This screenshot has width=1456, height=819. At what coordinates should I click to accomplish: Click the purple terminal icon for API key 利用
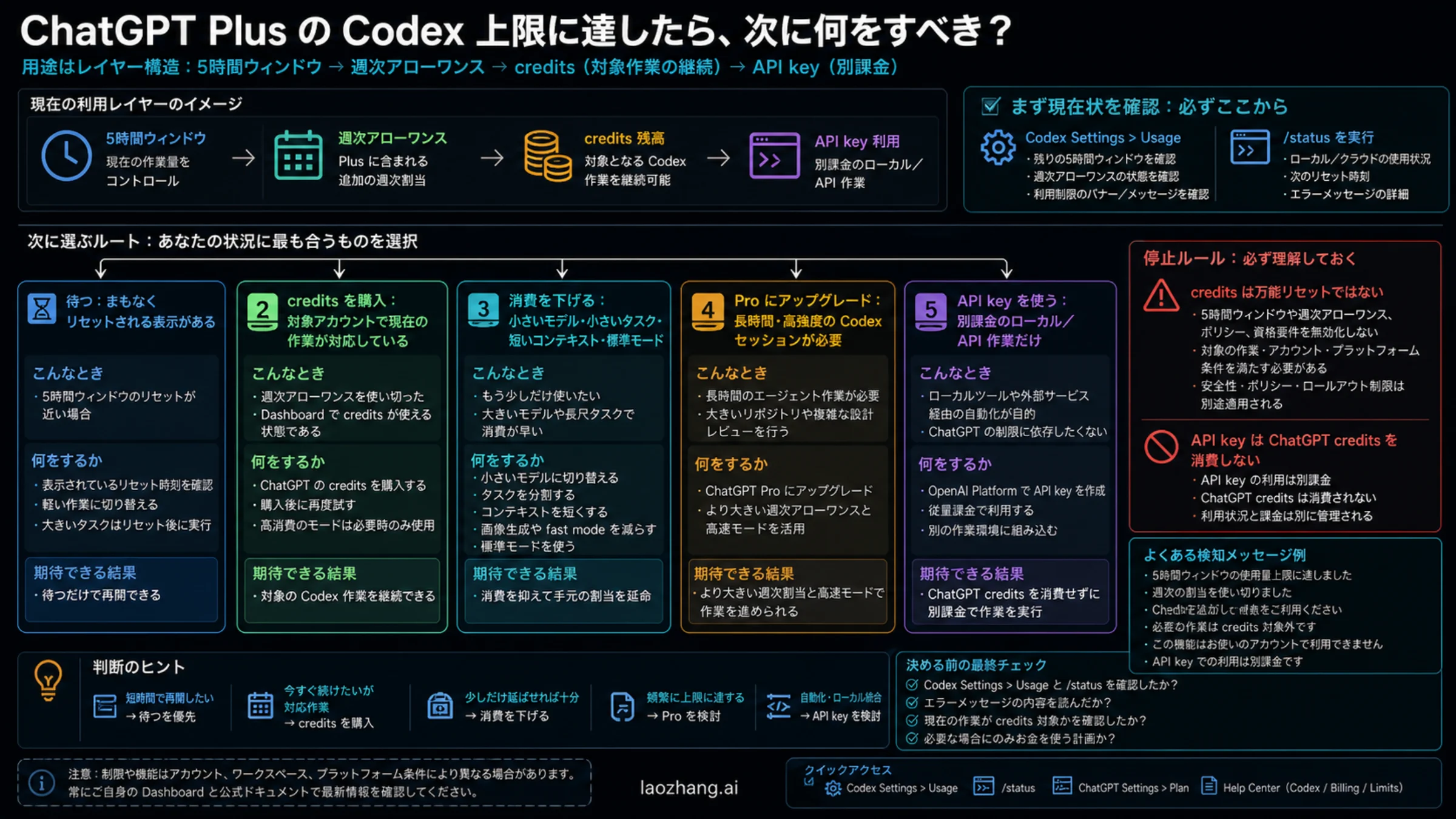(775, 156)
